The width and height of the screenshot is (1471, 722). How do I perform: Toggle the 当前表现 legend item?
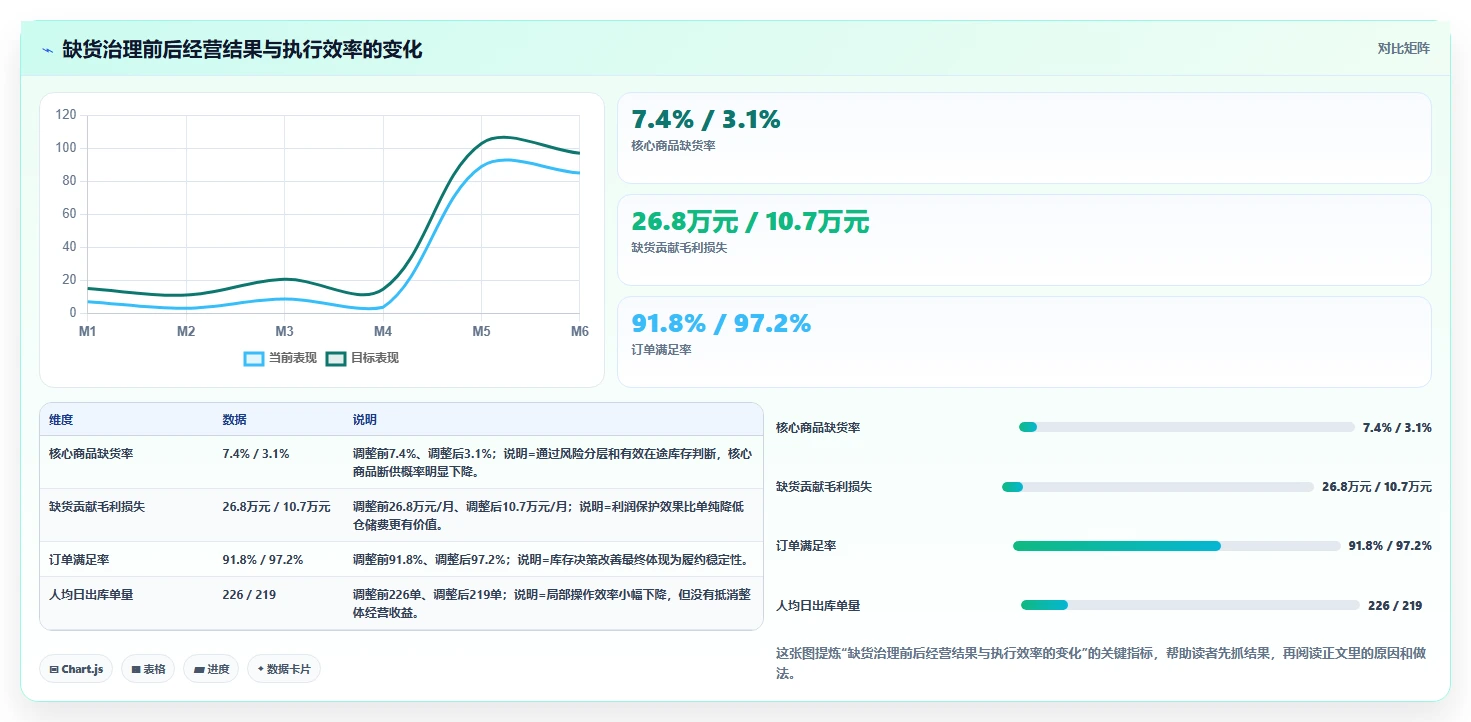point(280,358)
